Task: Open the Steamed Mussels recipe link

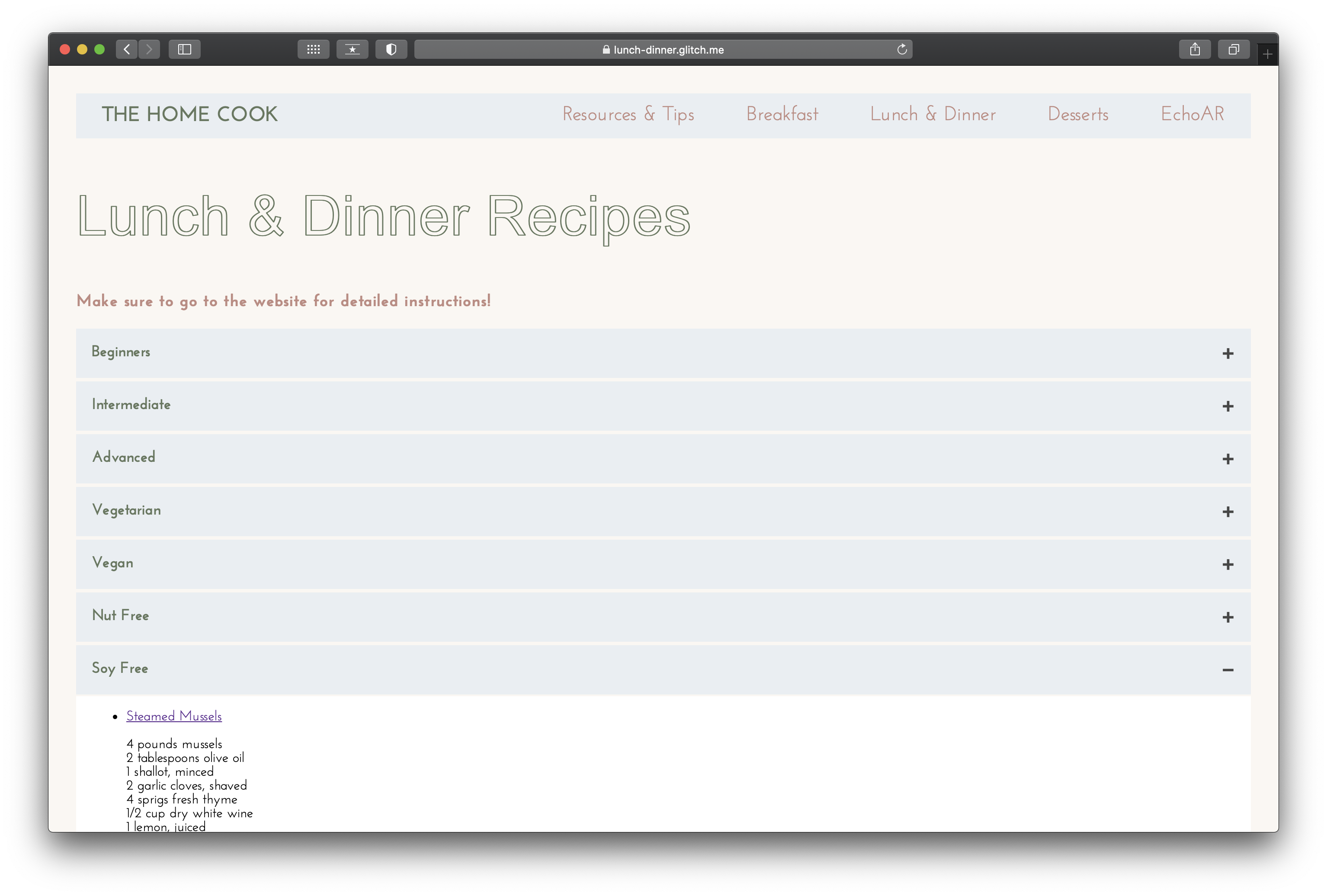Action: [x=173, y=716]
